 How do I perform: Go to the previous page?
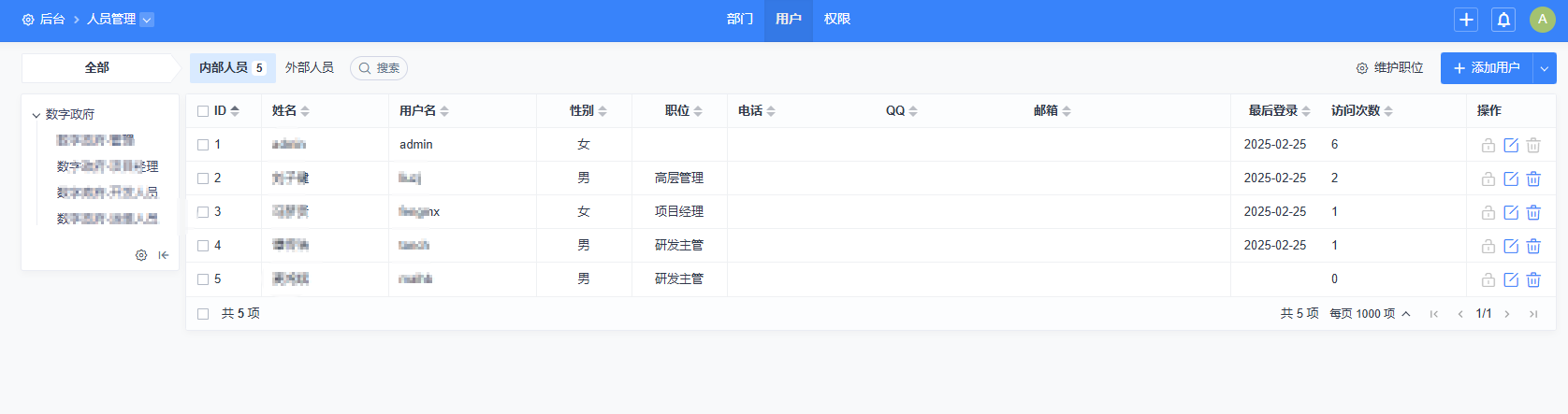point(1460,314)
